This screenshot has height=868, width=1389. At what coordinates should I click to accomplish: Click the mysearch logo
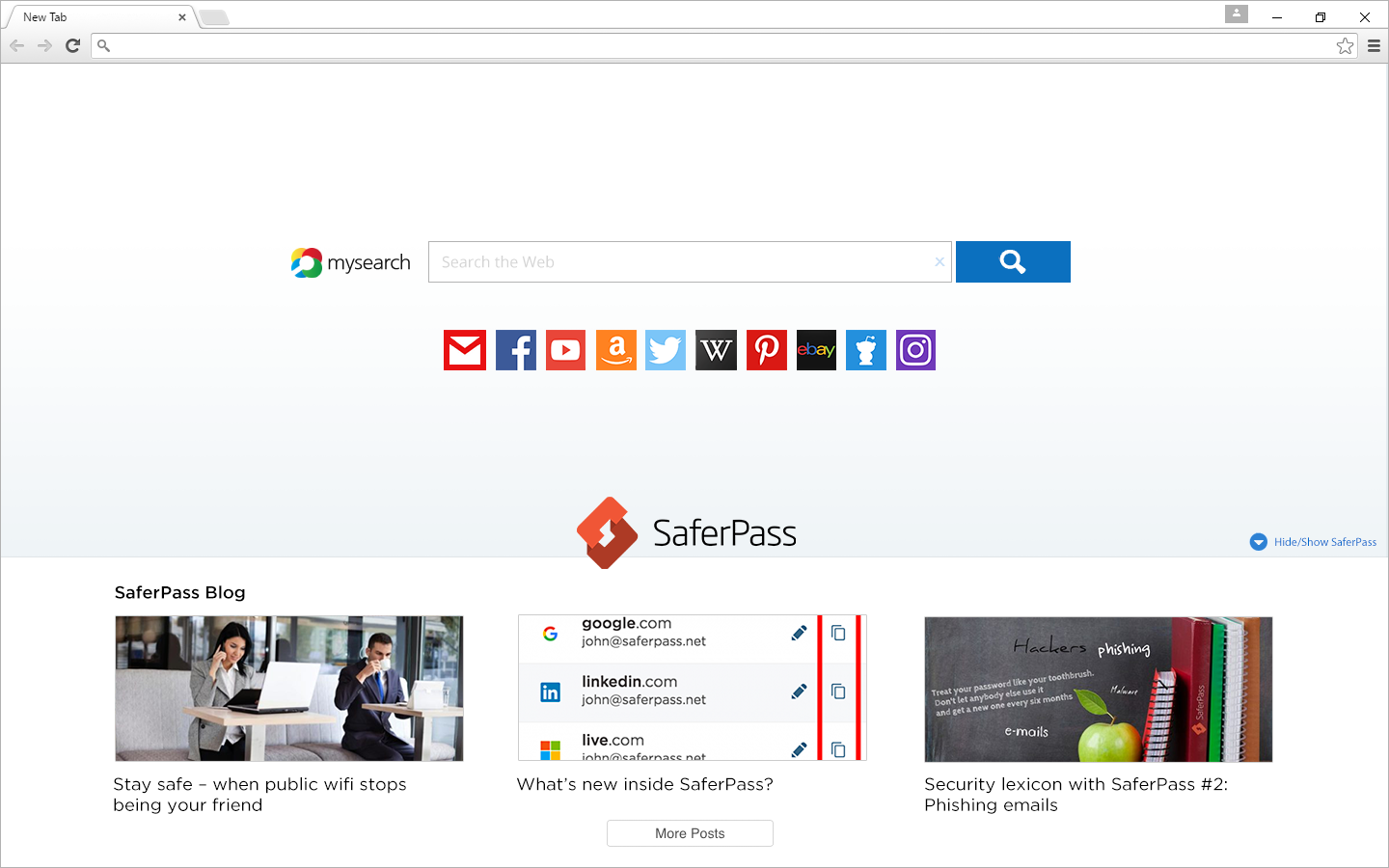(351, 262)
